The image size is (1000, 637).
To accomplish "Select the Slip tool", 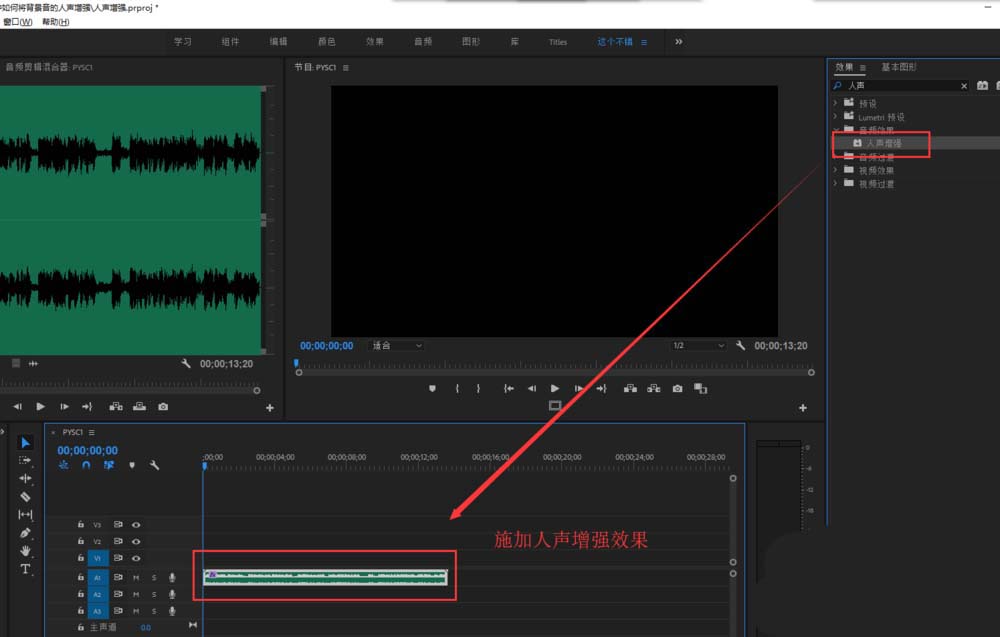I will coord(25,515).
